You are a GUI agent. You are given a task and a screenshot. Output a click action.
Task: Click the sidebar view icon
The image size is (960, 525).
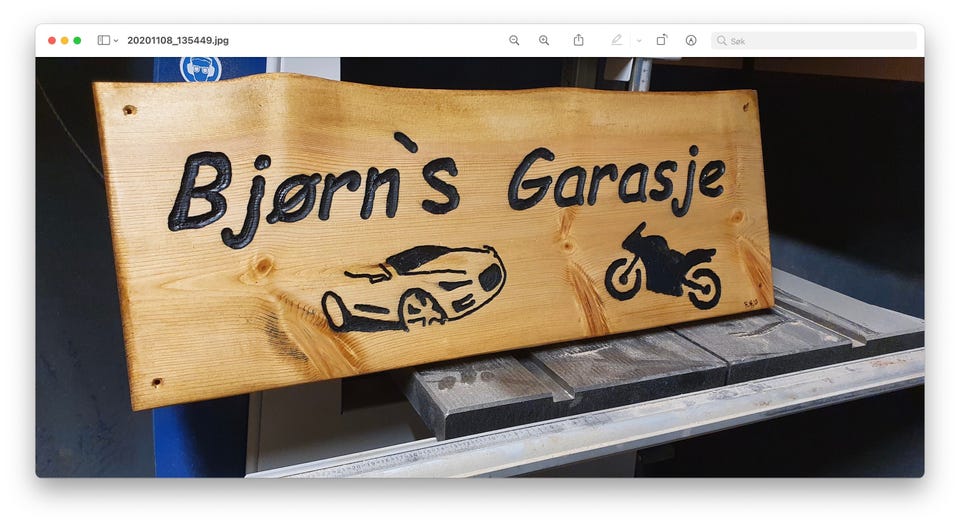point(103,40)
